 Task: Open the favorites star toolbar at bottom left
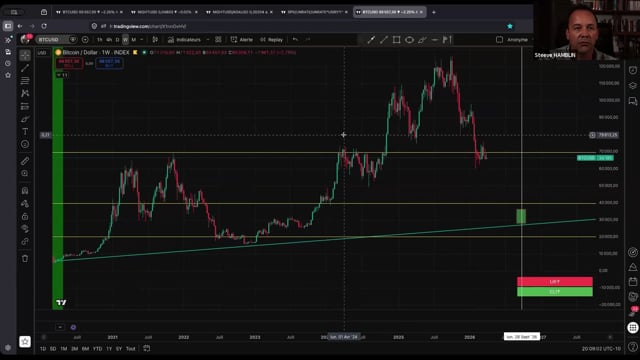point(25,342)
